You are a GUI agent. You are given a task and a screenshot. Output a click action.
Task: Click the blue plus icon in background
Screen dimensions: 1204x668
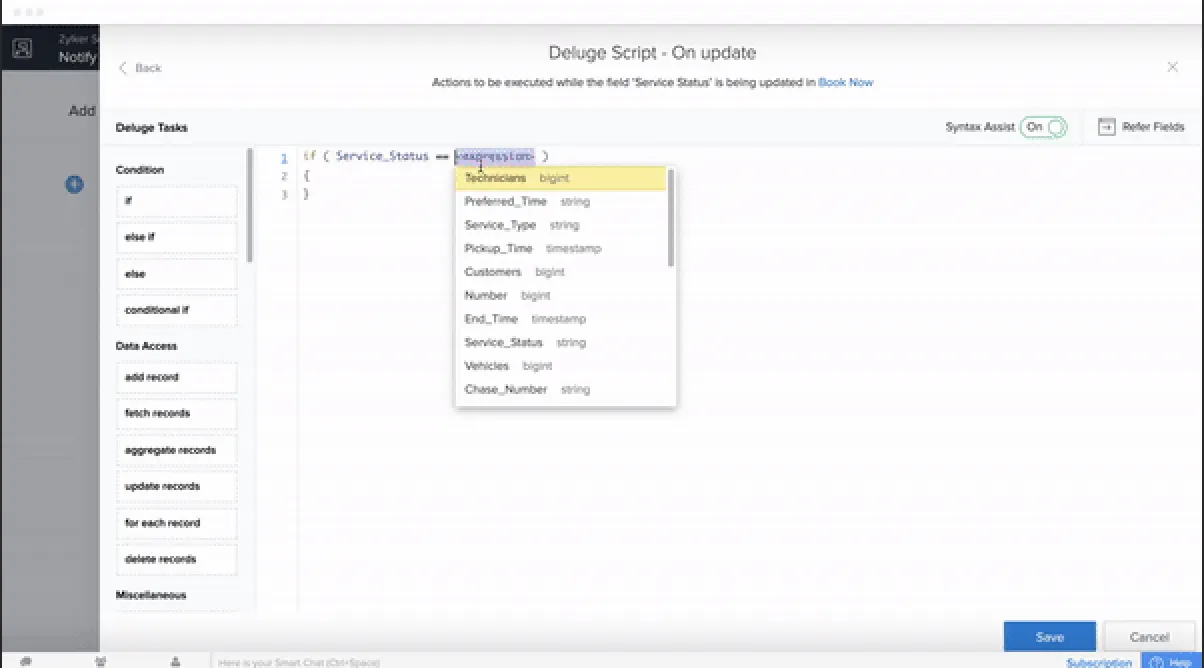tap(74, 184)
